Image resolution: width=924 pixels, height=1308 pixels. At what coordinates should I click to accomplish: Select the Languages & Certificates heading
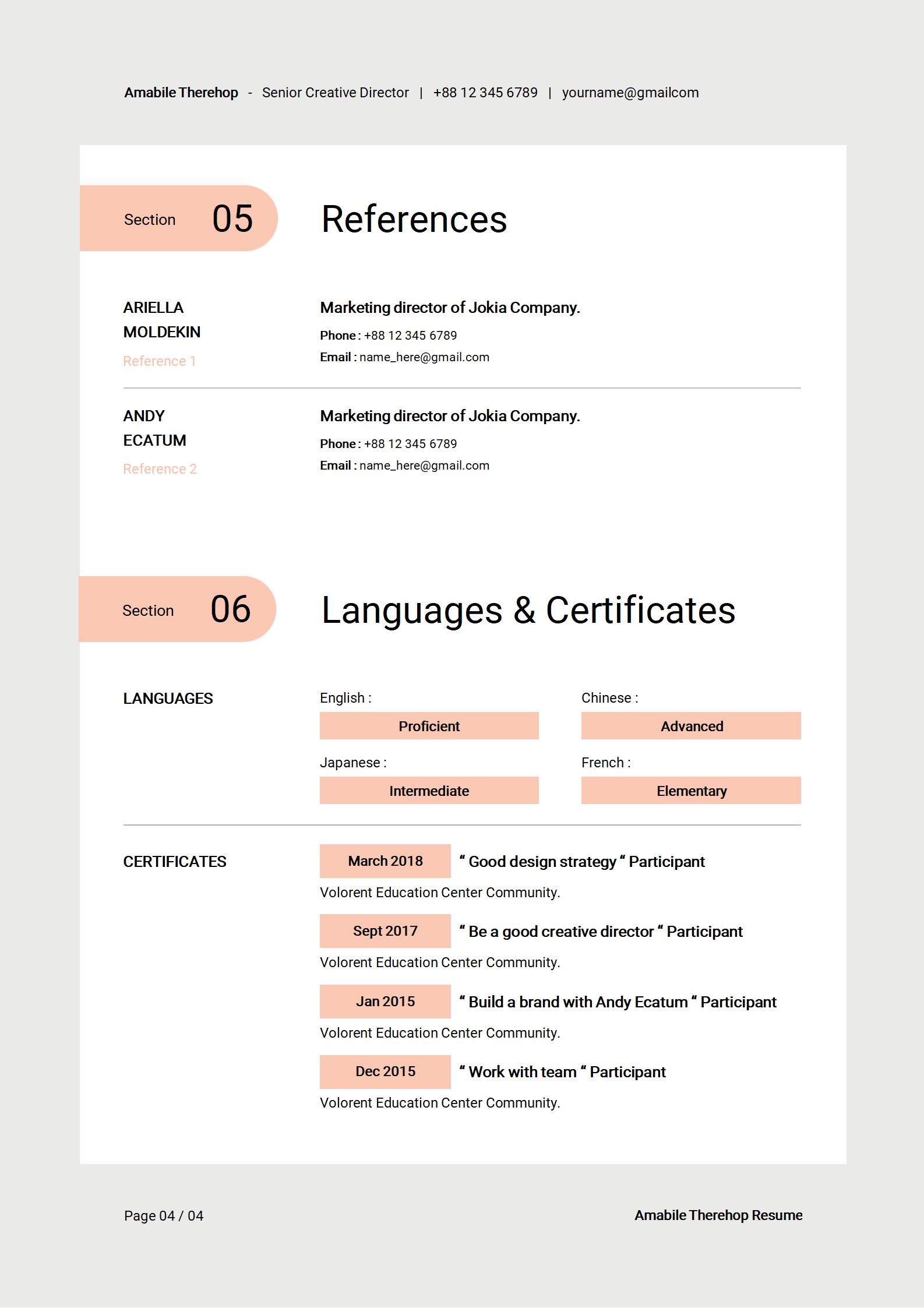click(x=528, y=611)
